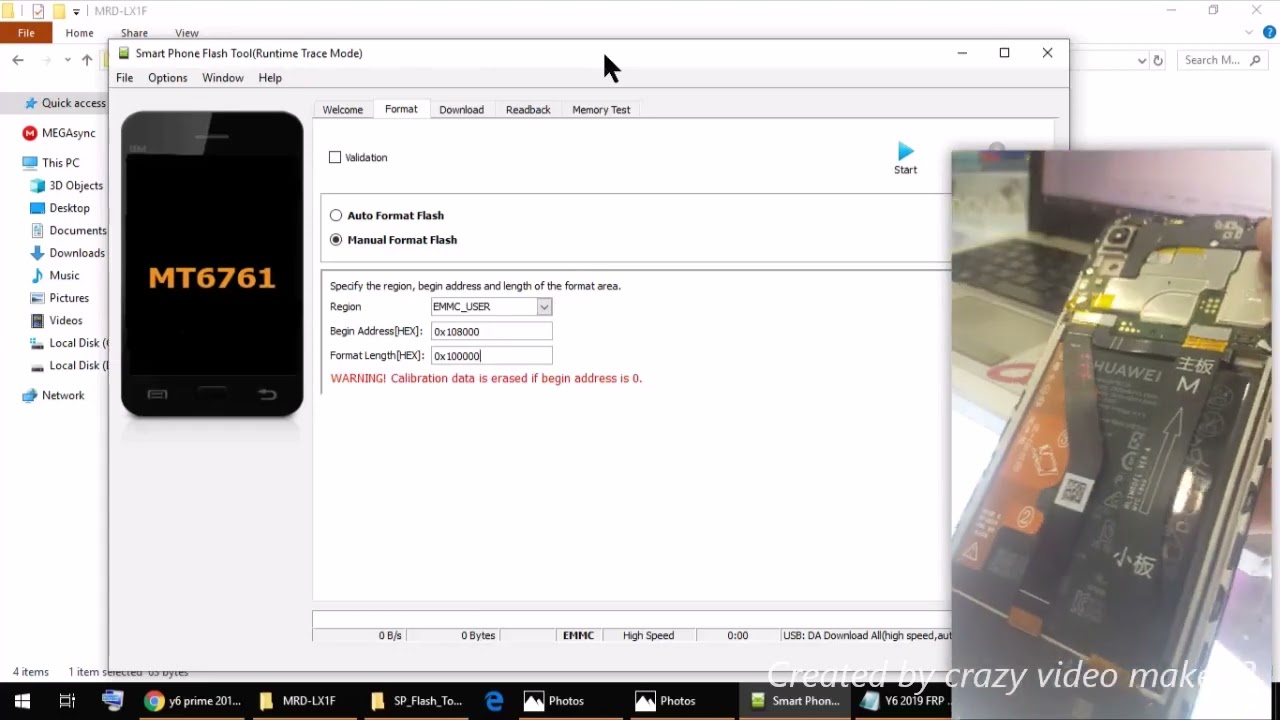Open Explorer's Home ribbon tab

[79, 33]
